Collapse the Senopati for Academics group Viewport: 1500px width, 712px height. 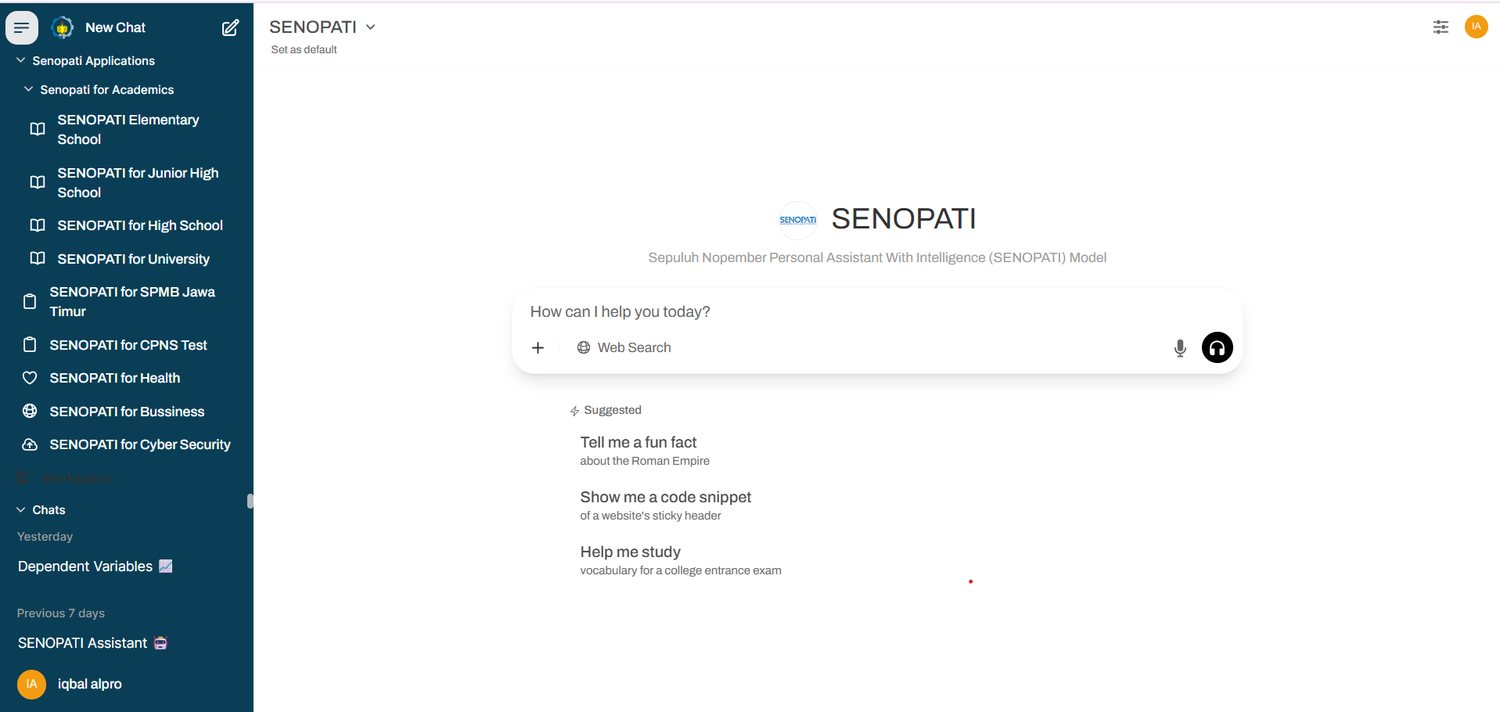point(99,90)
